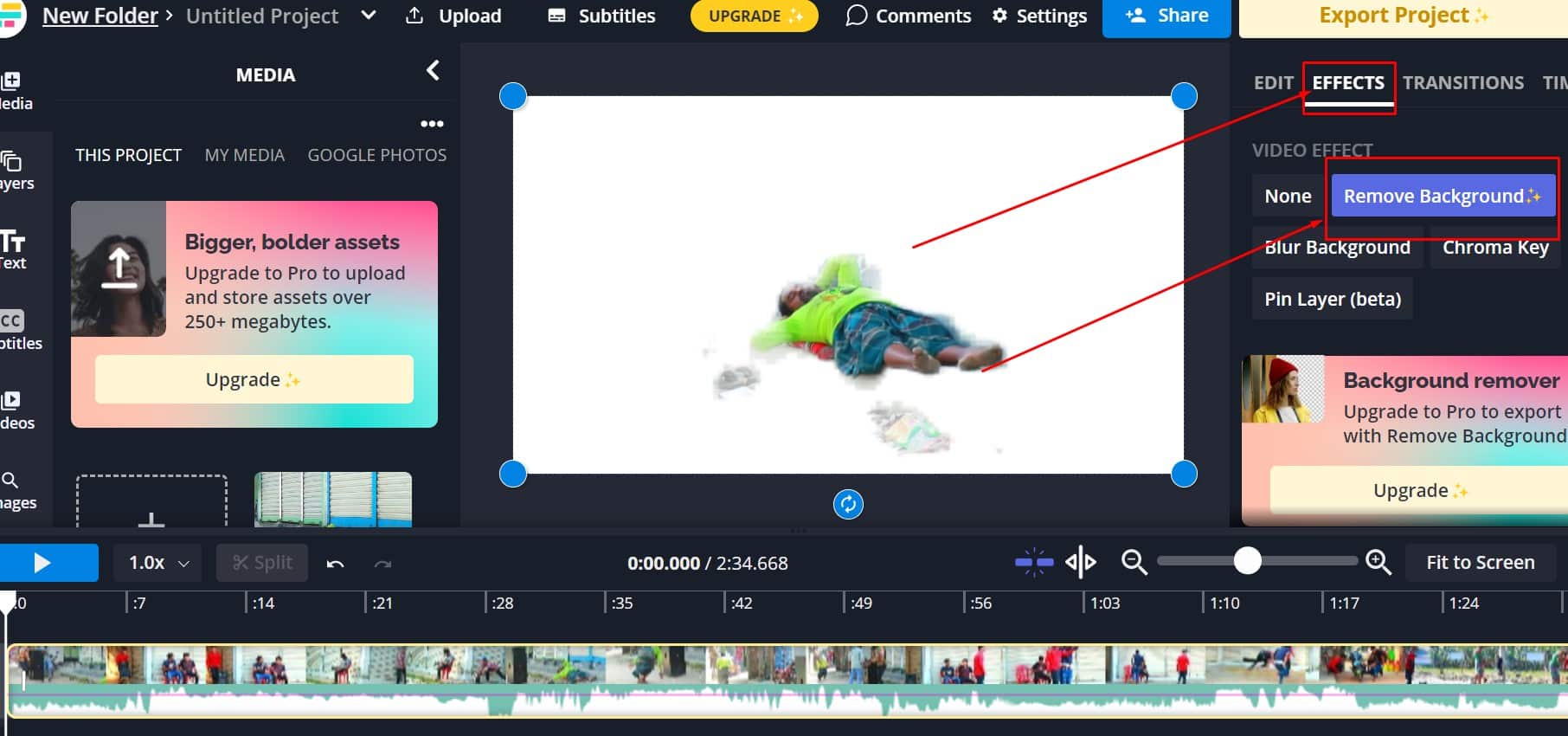The width and height of the screenshot is (1568, 736).
Task: Click Upgrade in Background remover card
Action: click(1419, 490)
